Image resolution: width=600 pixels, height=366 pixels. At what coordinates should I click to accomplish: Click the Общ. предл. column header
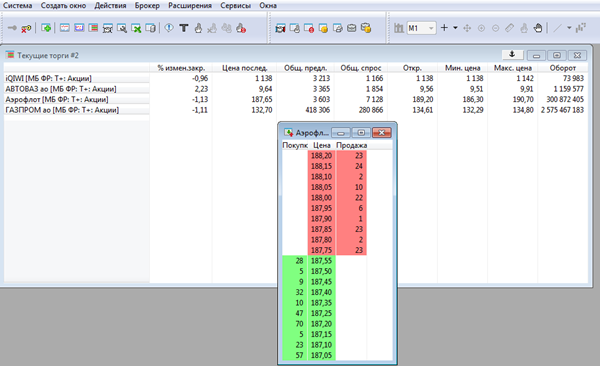(305, 68)
